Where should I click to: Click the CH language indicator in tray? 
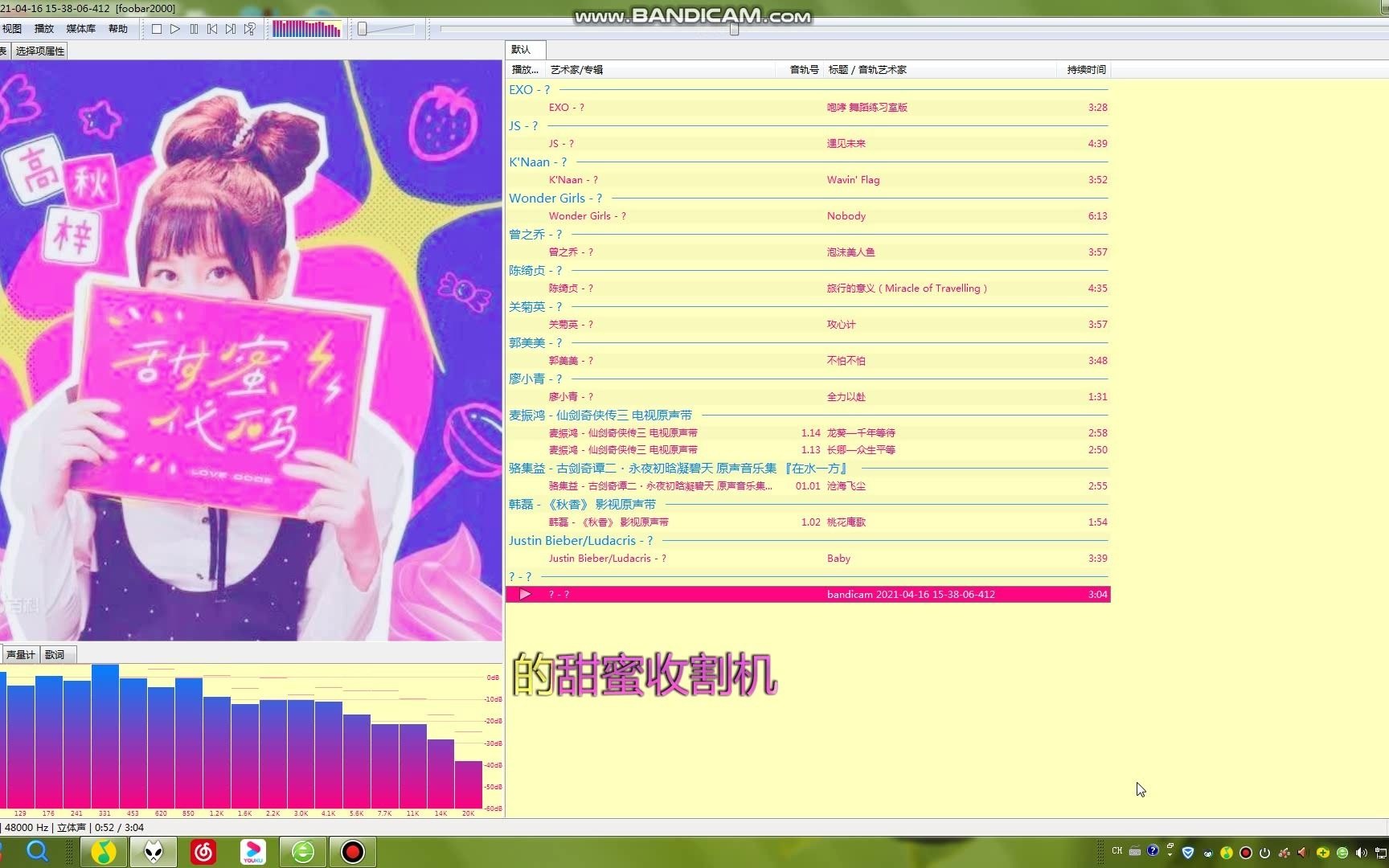coord(1117,851)
